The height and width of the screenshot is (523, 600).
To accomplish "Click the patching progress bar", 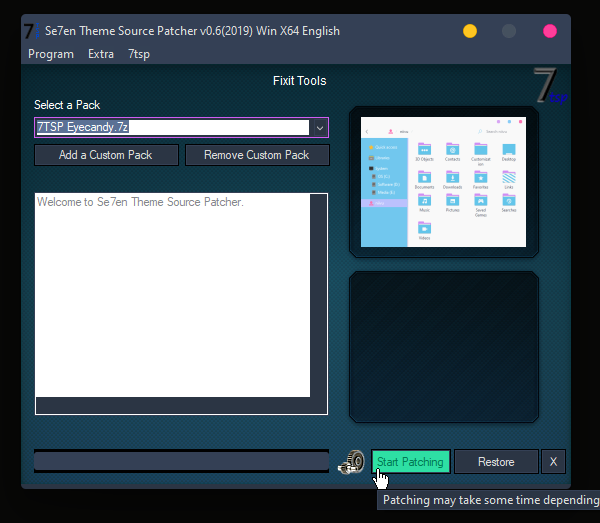I will pos(181,461).
